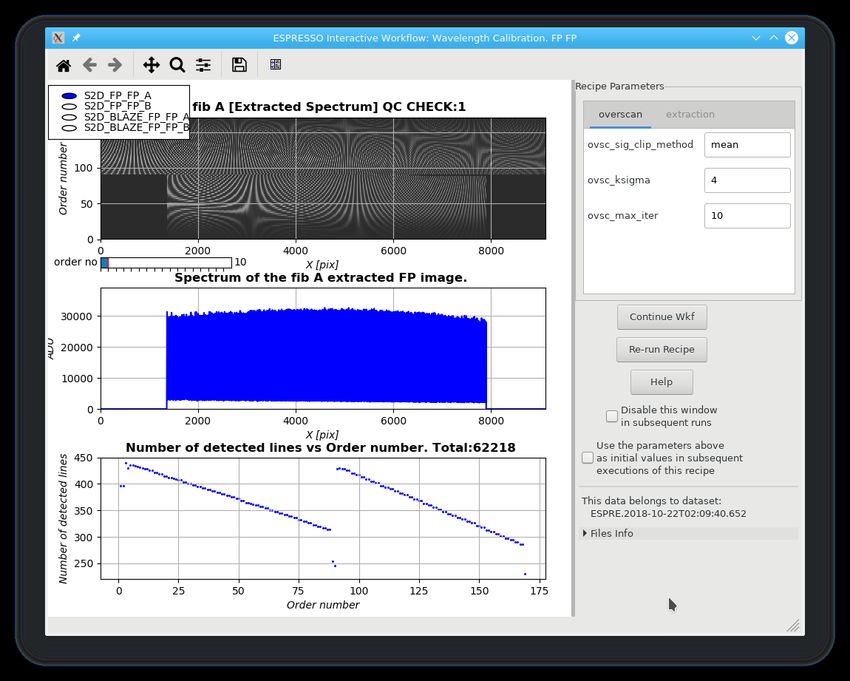Click the Re-run Recipe button

(662, 349)
